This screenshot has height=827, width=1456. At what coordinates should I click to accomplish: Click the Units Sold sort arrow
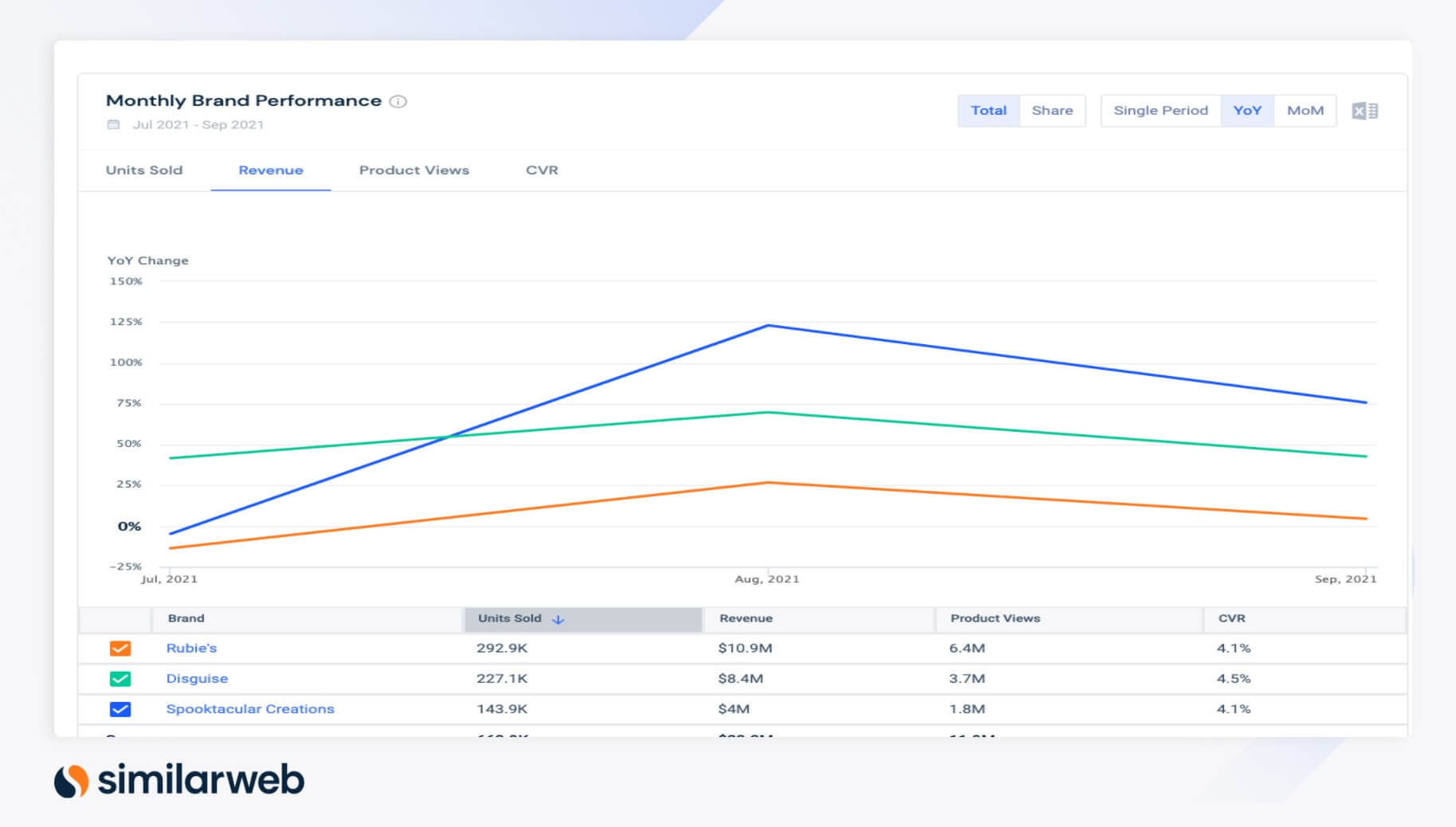(x=558, y=619)
